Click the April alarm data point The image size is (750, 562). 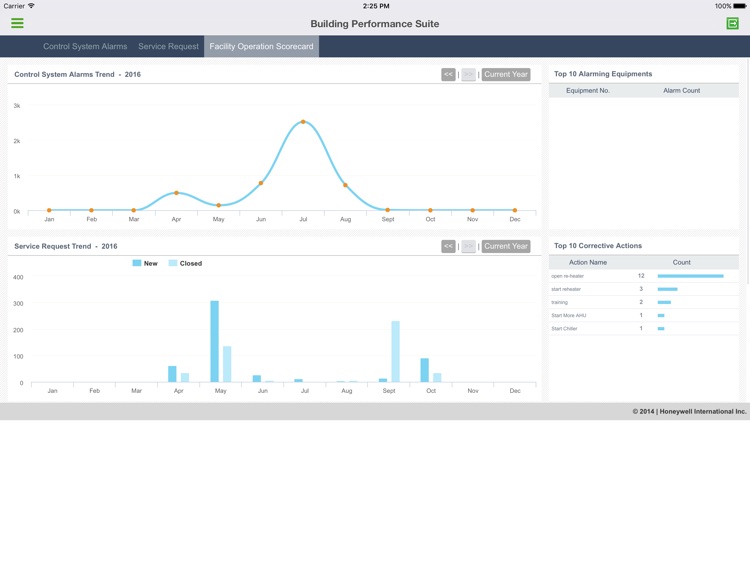point(176,193)
